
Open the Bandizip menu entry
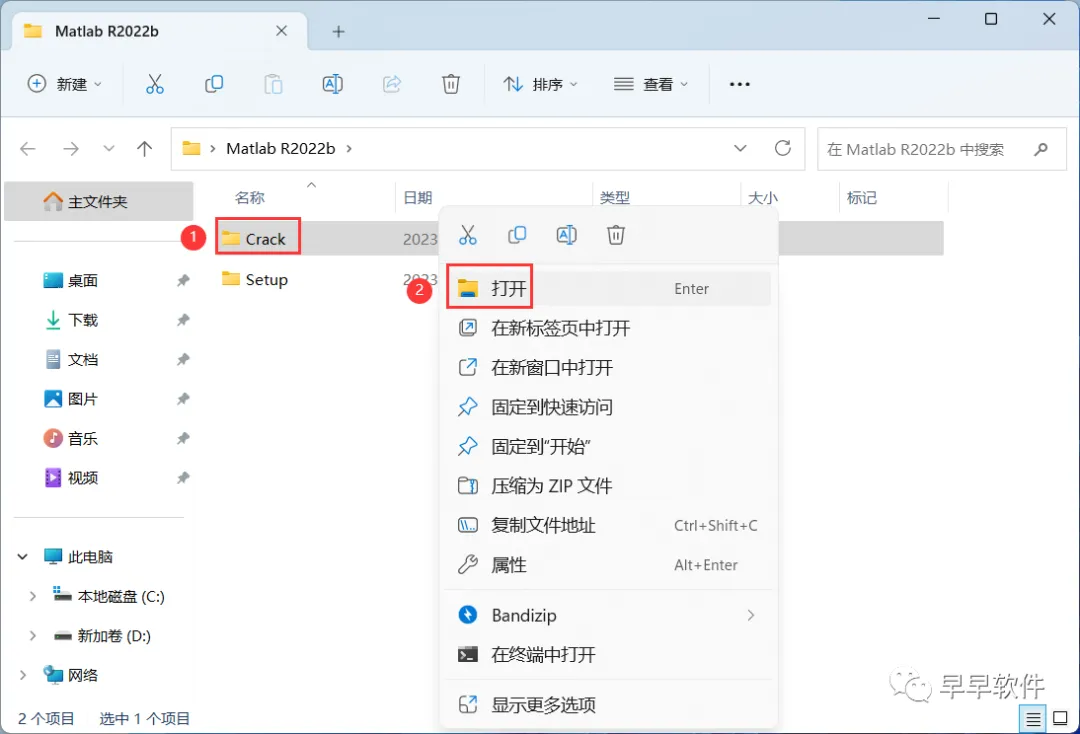pyautogui.click(x=608, y=615)
